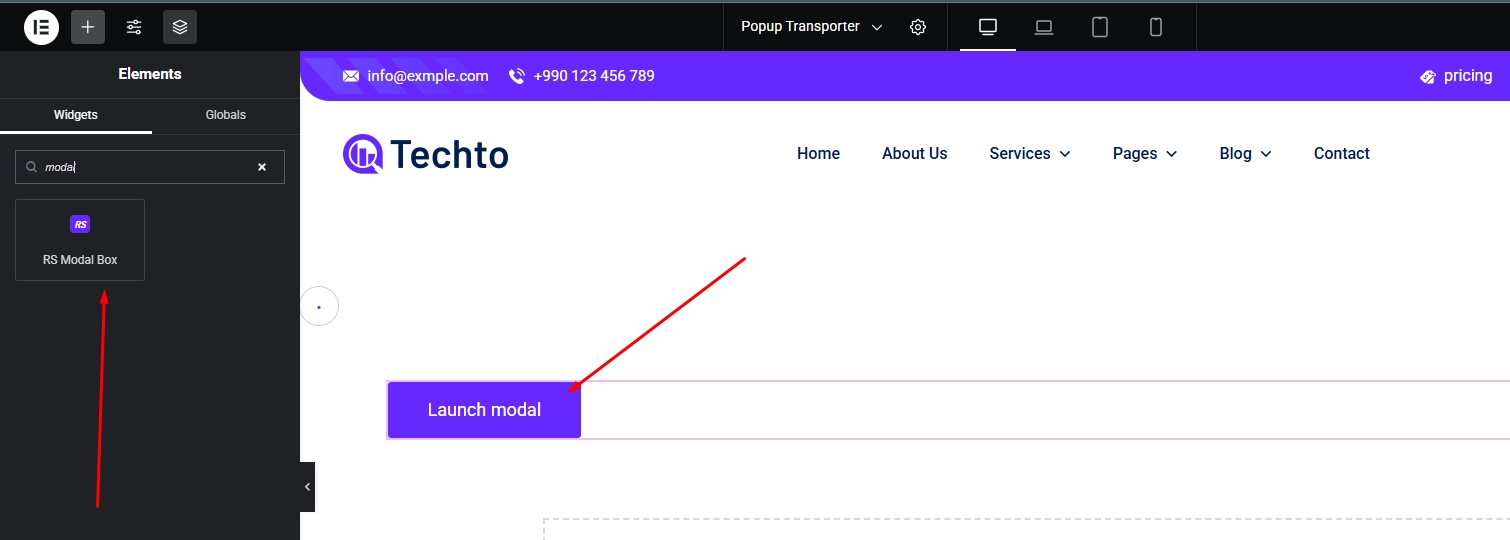Open page settings gear icon

(x=918, y=27)
